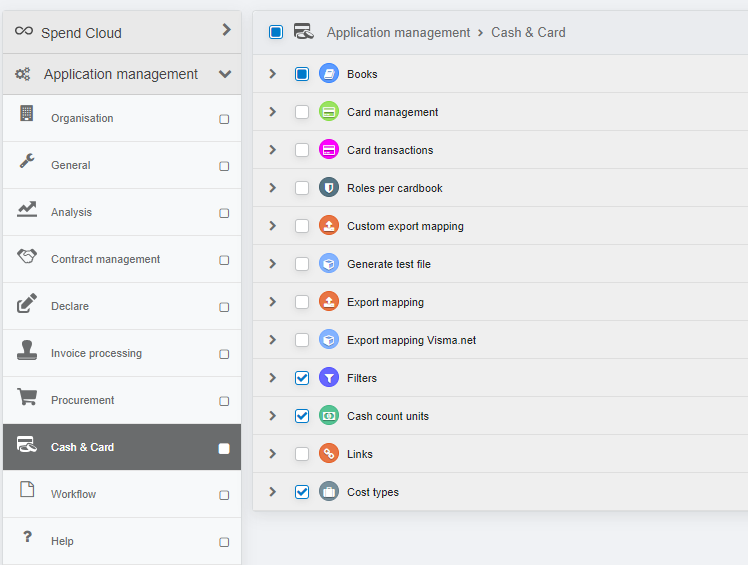
Task: Uncheck the Filters checkbox
Action: pyautogui.click(x=302, y=378)
